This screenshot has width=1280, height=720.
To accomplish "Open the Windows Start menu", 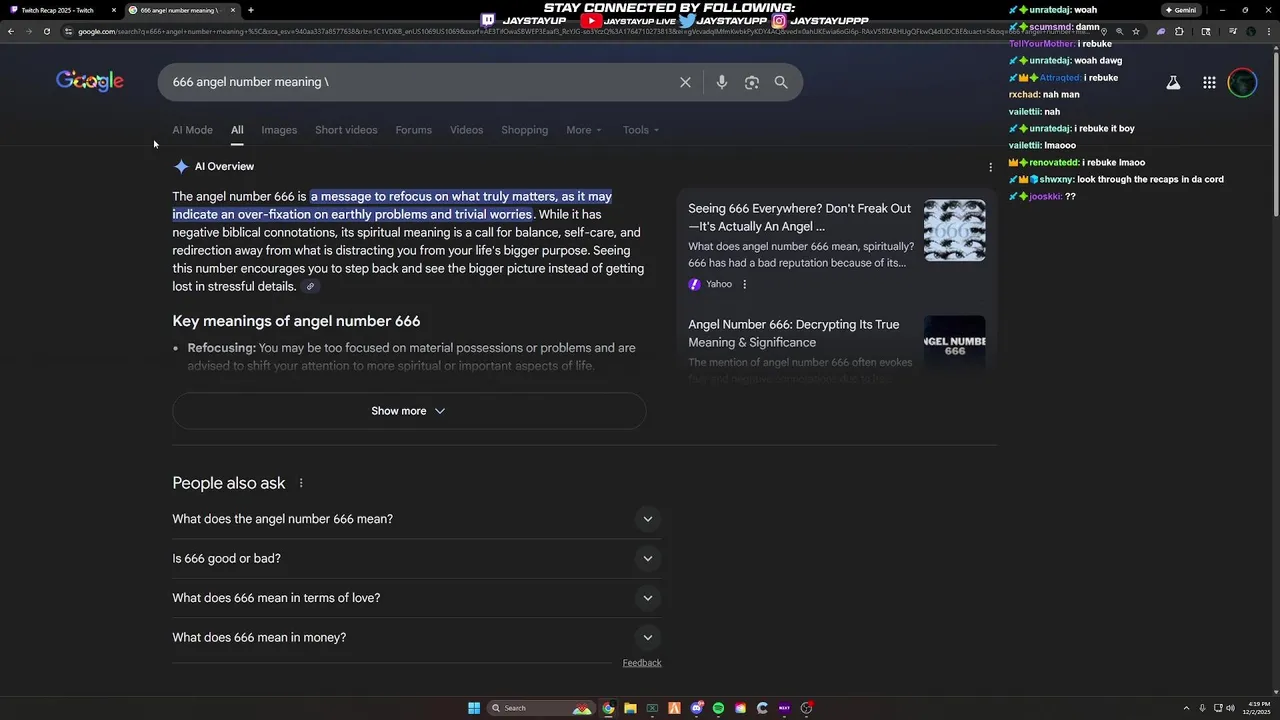I will (x=474, y=708).
